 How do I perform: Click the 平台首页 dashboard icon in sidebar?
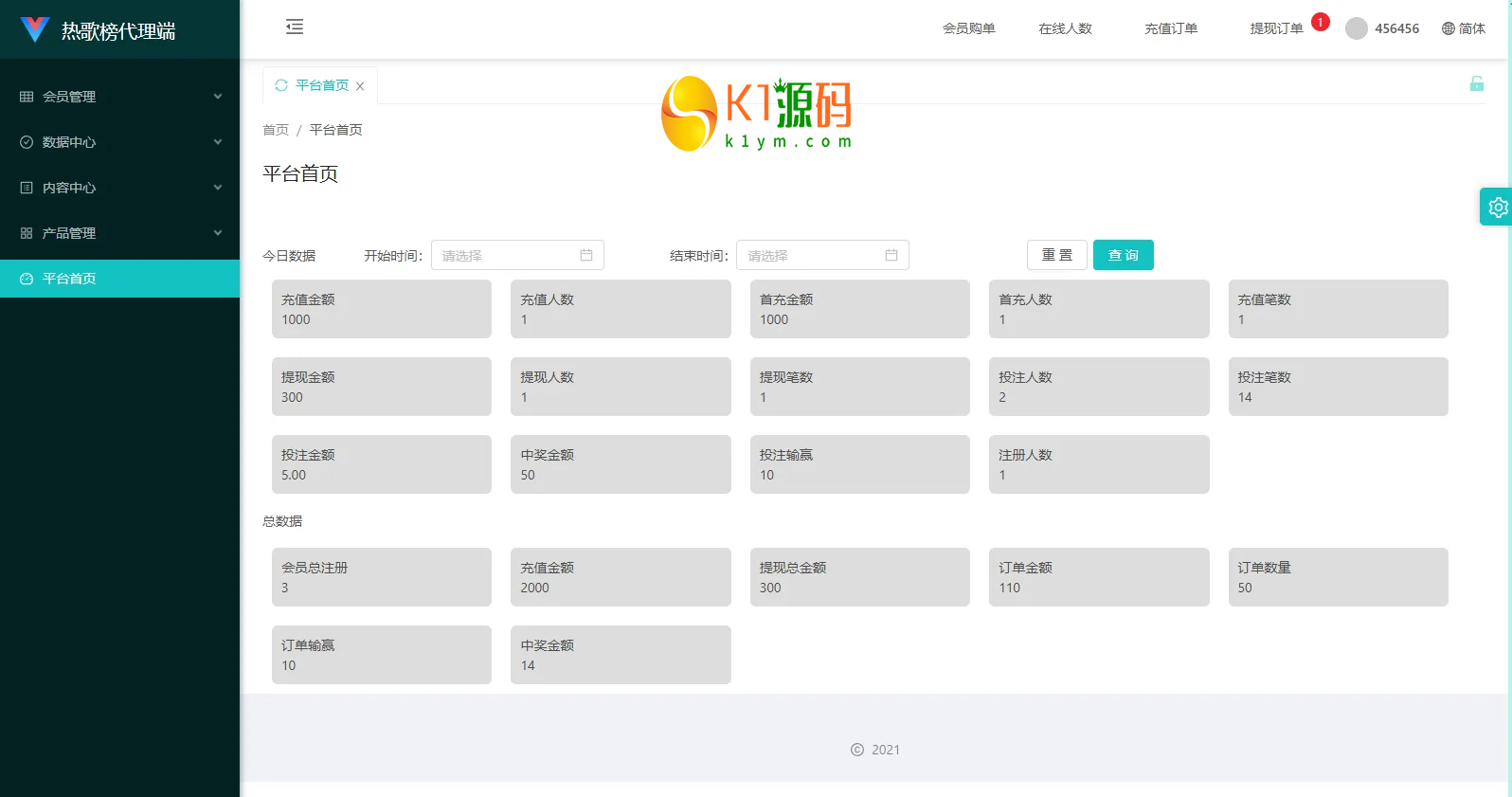point(27,279)
